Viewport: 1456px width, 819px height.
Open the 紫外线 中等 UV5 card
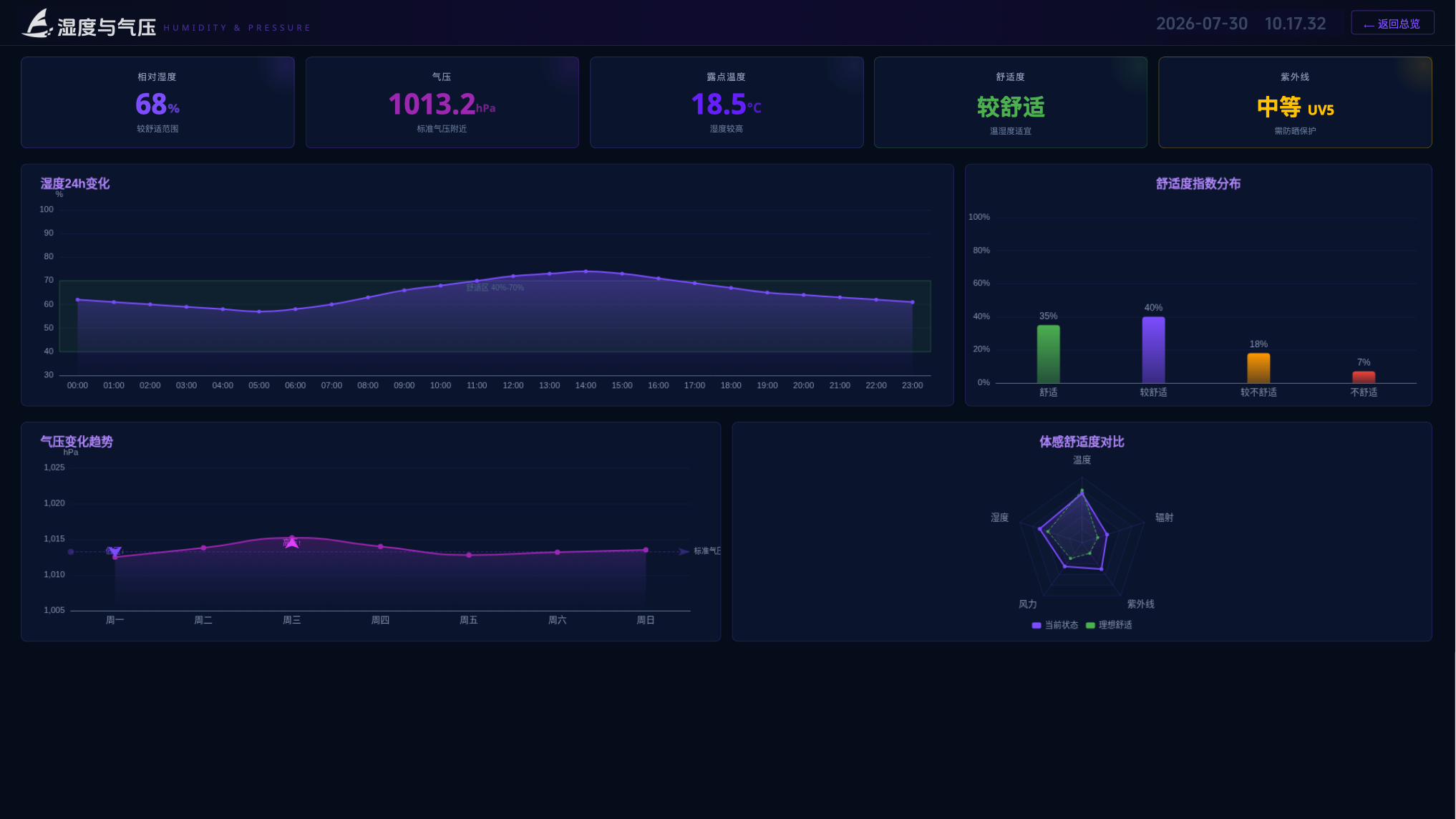click(x=1295, y=102)
